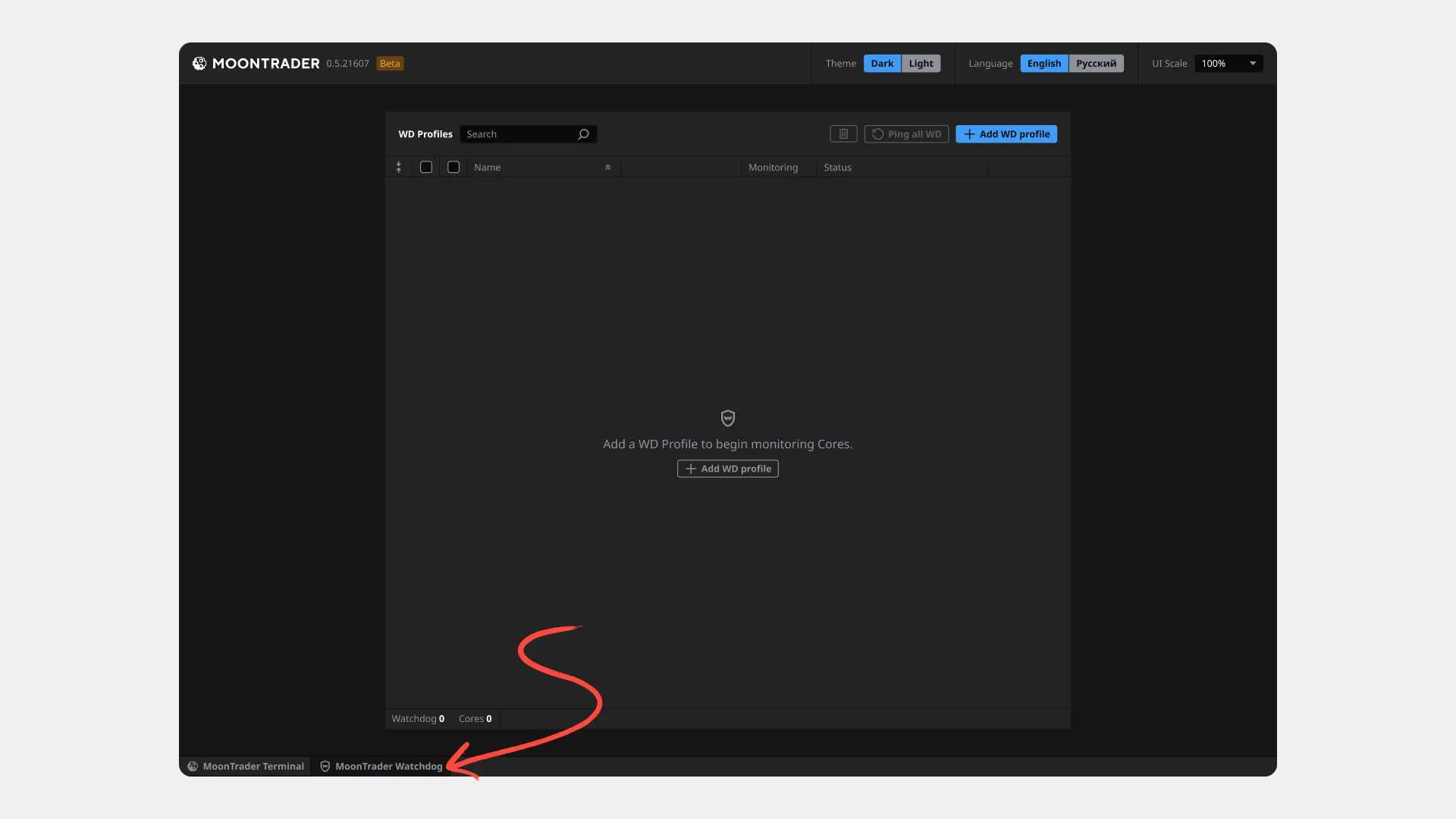The height and width of the screenshot is (819, 1456).
Task: Click the shield icon in empty state
Action: click(x=727, y=418)
